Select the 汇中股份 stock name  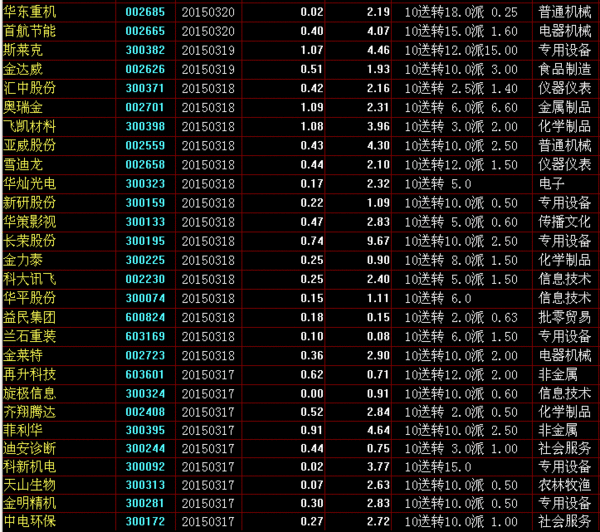pos(30,88)
